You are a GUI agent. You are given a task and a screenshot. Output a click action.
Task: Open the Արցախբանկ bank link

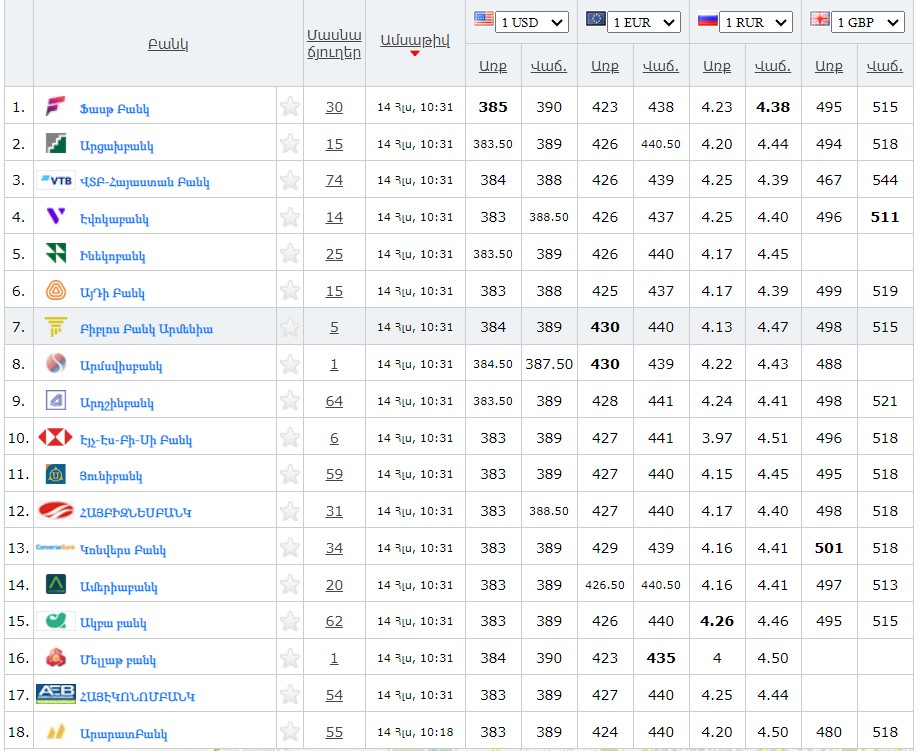click(x=116, y=145)
